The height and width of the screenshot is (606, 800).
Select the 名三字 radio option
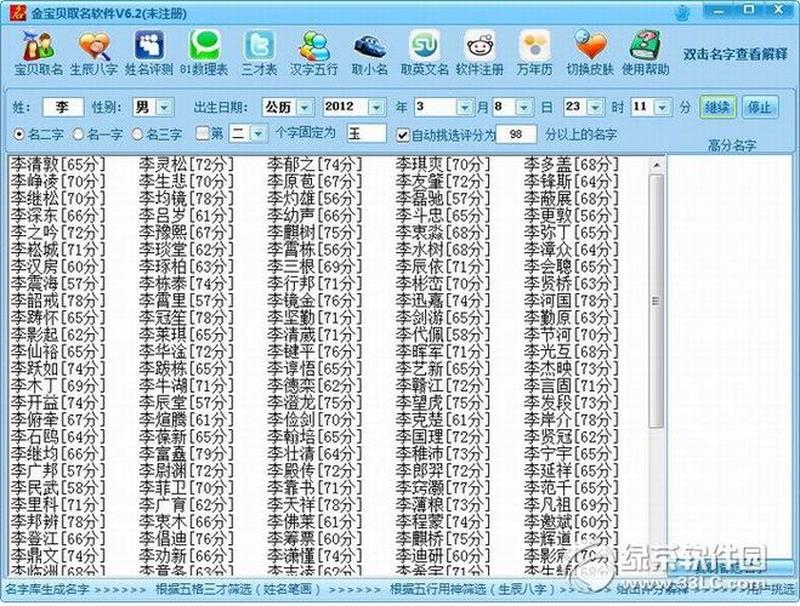click(x=157, y=135)
